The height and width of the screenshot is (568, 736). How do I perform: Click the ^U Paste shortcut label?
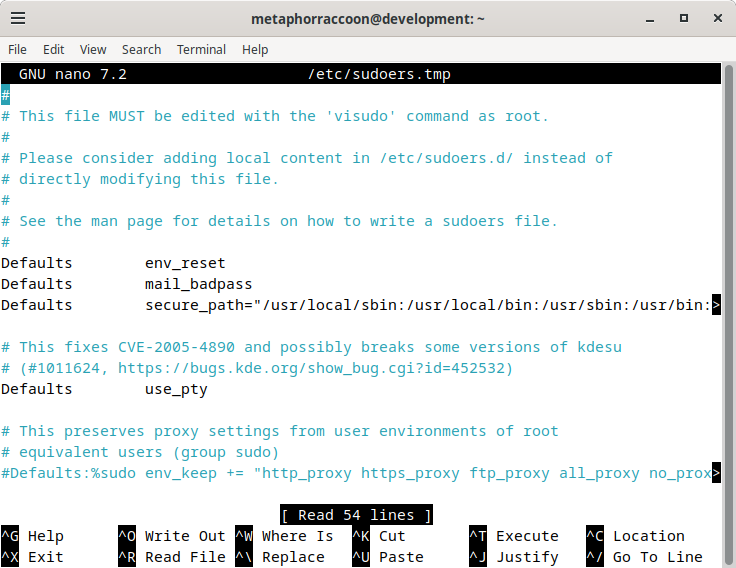click(388, 557)
